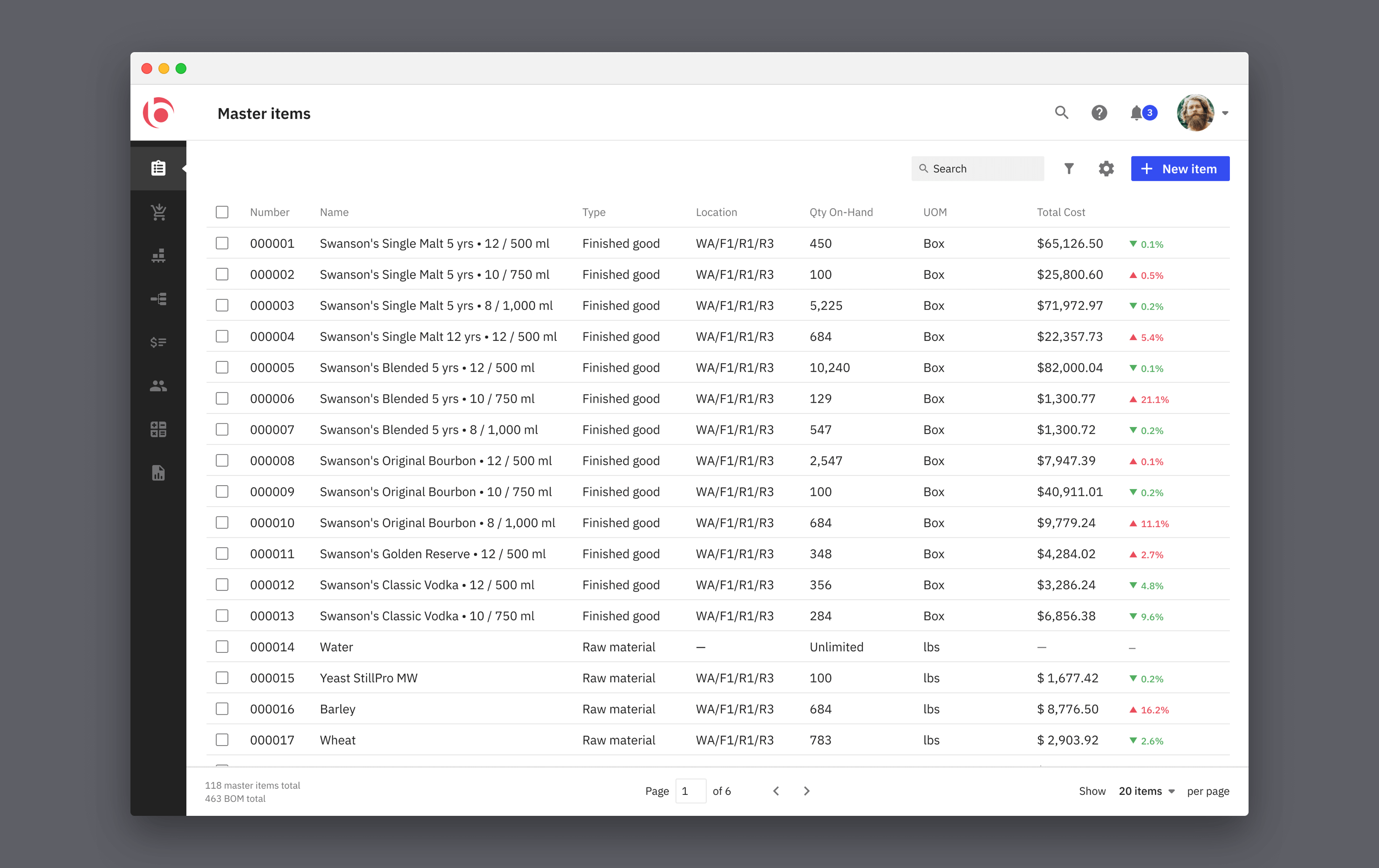
Task: Expand the user account dropdown arrow
Action: coord(1225,113)
